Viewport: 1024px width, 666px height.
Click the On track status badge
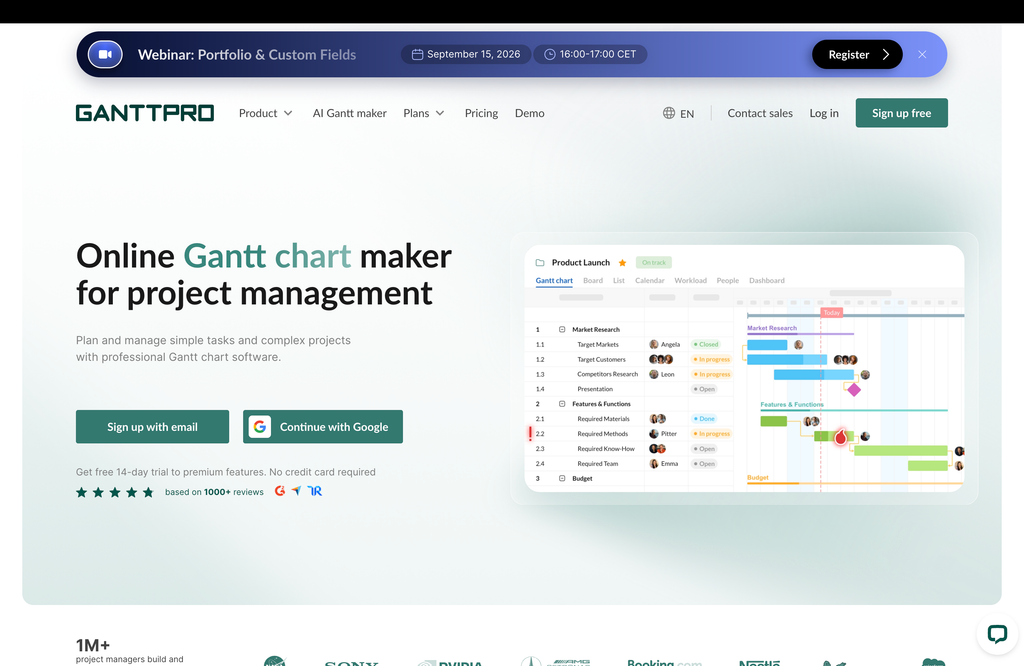click(654, 262)
